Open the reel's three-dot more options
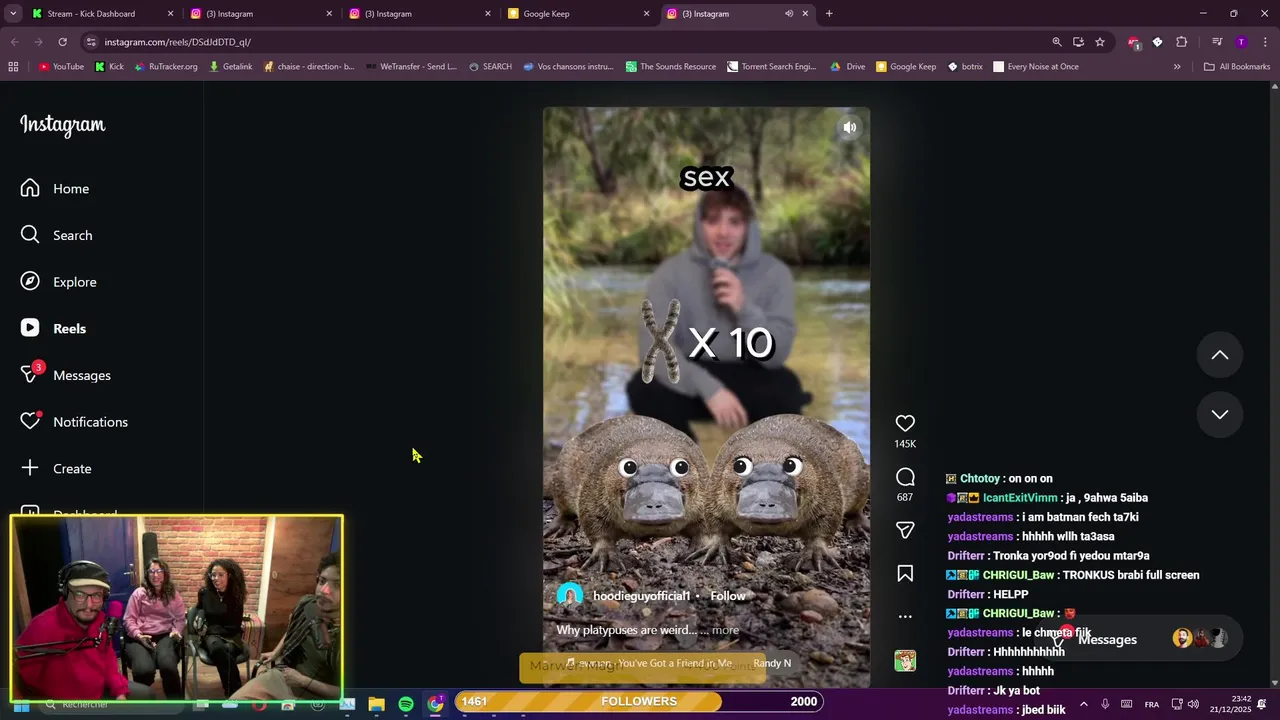The width and height of the screenshot is (1280, 720). click(x=905, y=616)
